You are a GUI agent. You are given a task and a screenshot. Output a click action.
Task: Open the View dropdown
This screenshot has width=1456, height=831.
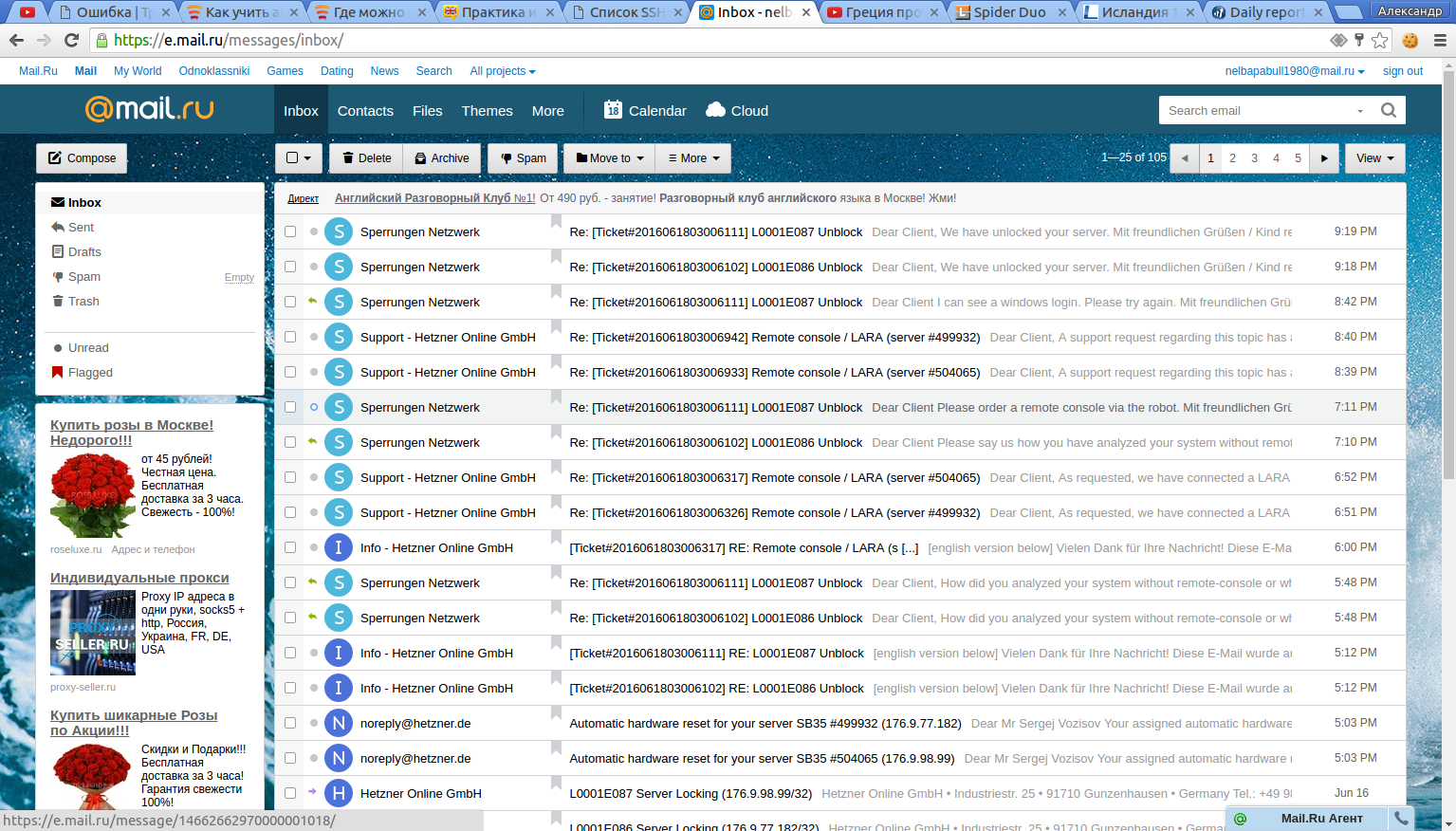(1374, 158)
